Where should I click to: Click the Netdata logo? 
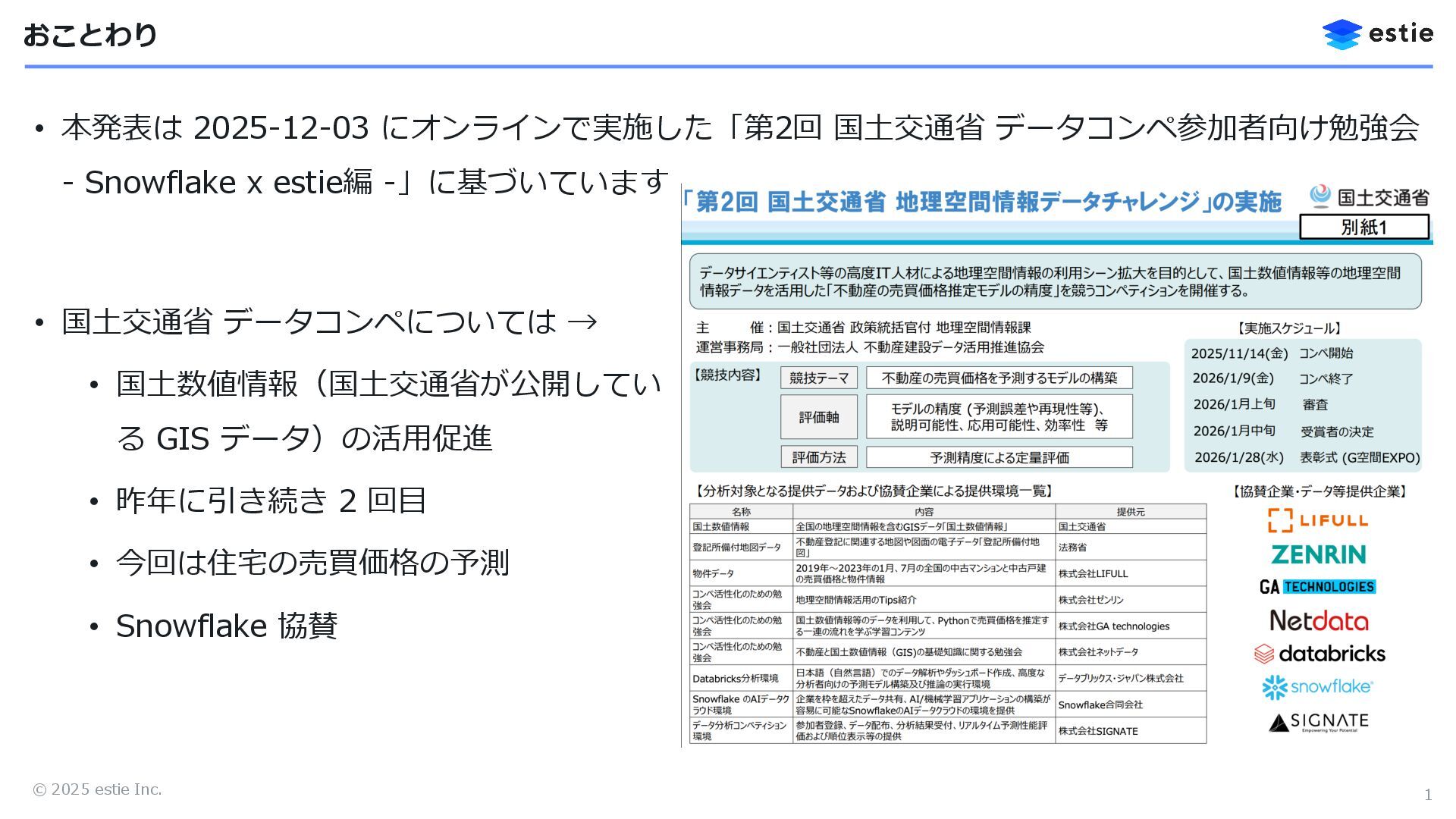pos(1319,621)
